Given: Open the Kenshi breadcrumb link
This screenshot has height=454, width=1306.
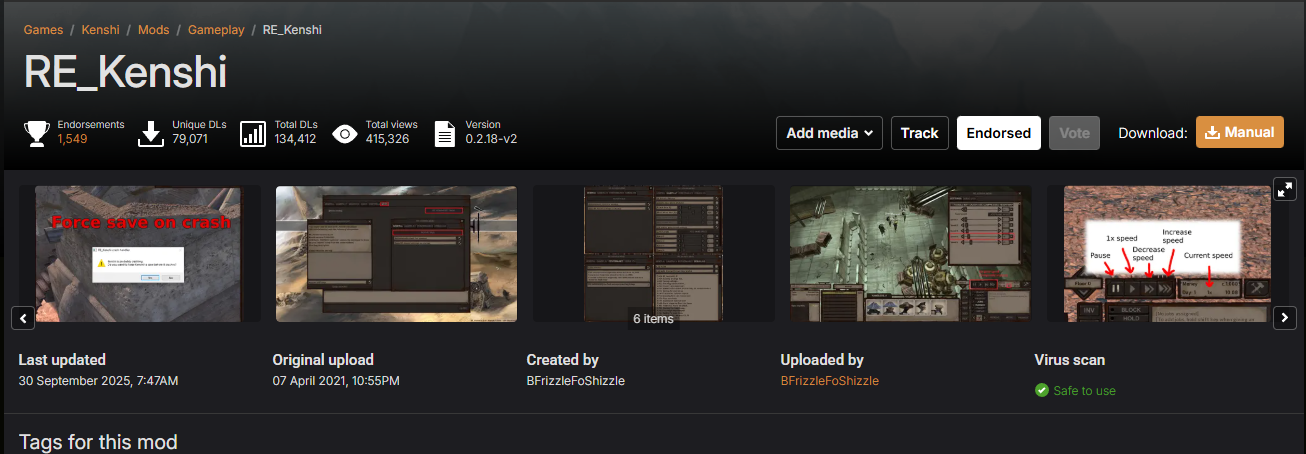Looking at the screenshot, I should [100, 30].
